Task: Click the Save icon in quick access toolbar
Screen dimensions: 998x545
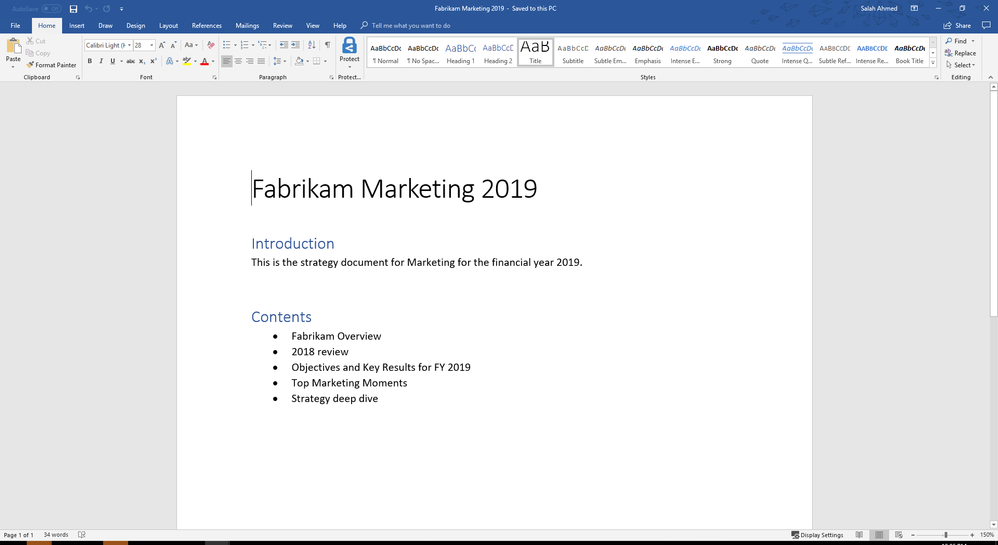Action: coord(73,9)
